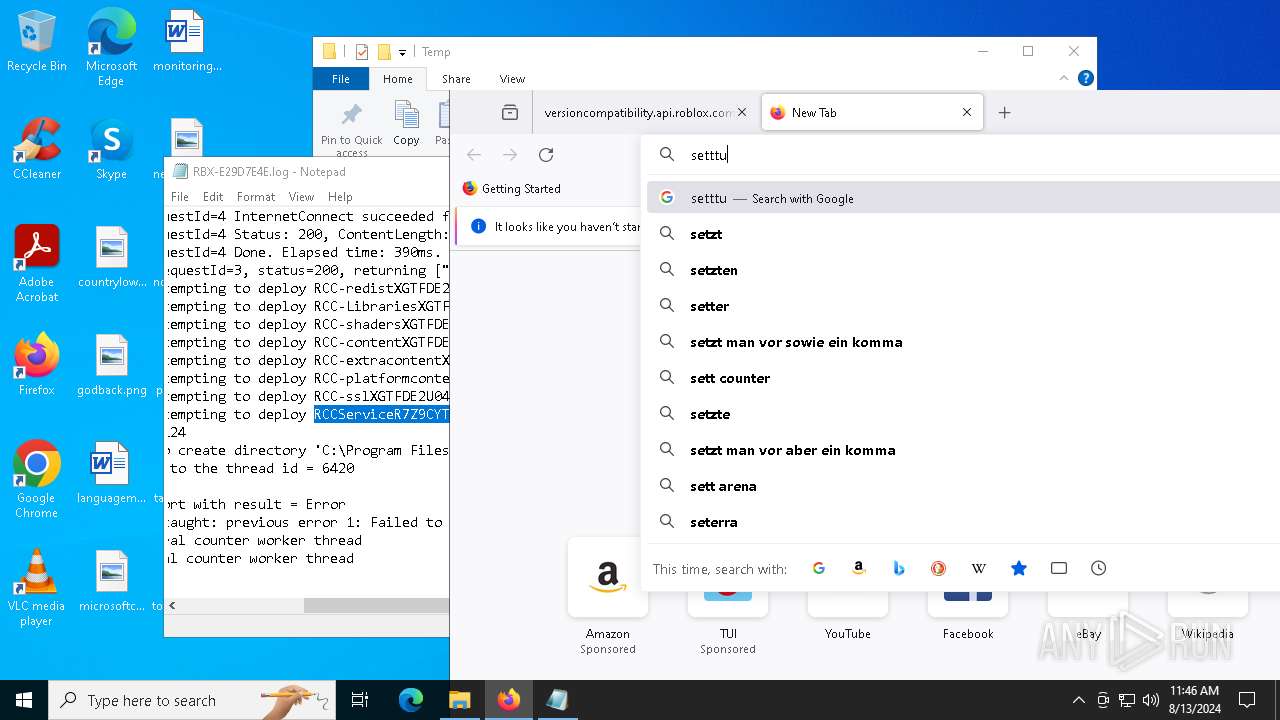Viewport: 1280px width, 720px height.
Task: Search in history using clock icon
Action: pyautogui.click(x=1099, y=568)
